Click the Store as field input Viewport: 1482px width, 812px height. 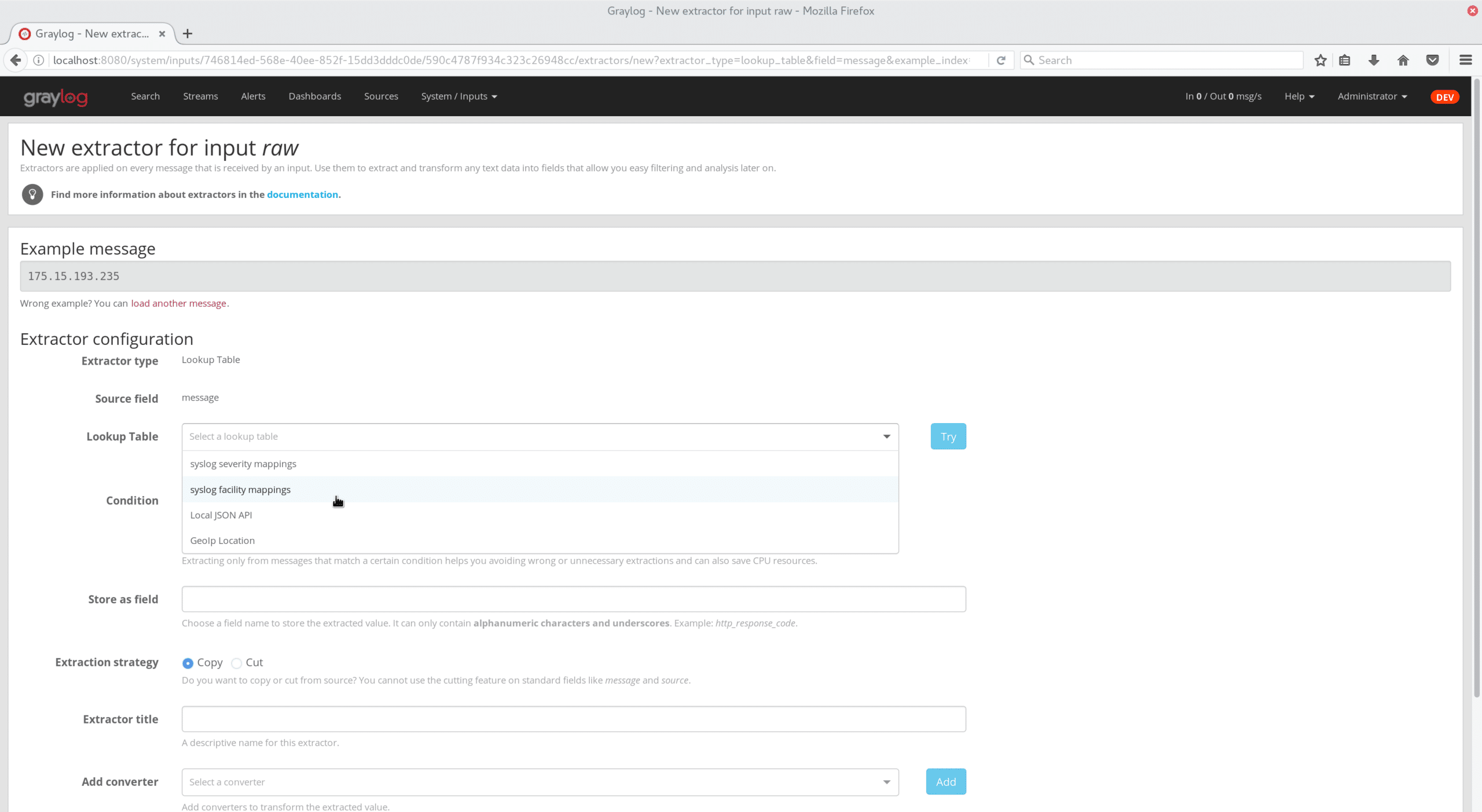(x=573, y=599)
